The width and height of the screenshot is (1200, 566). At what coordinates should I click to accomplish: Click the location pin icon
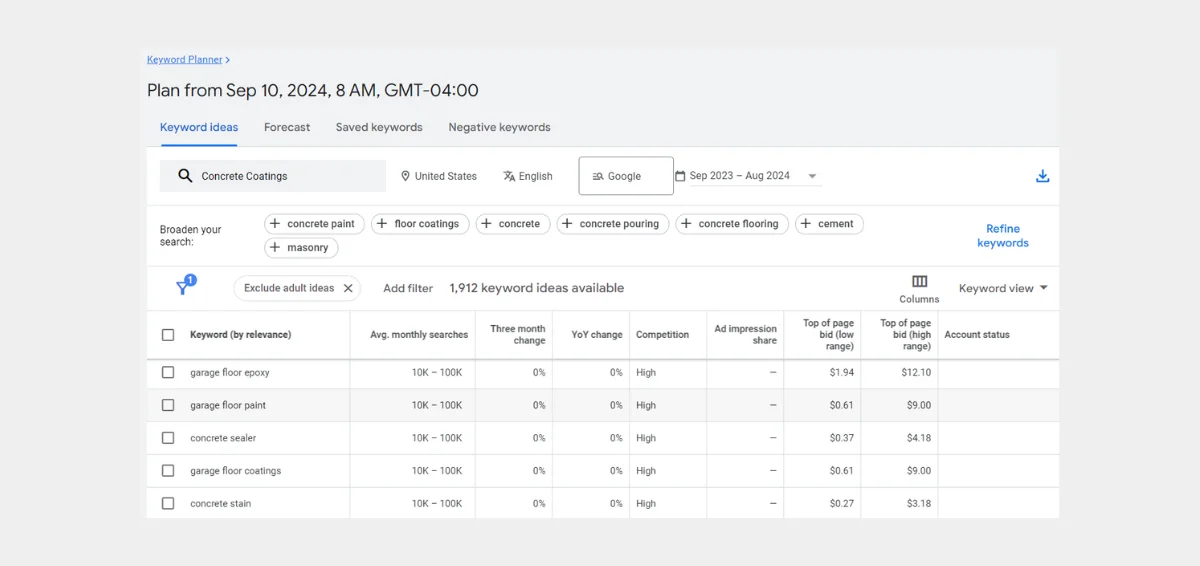[406, 176]
